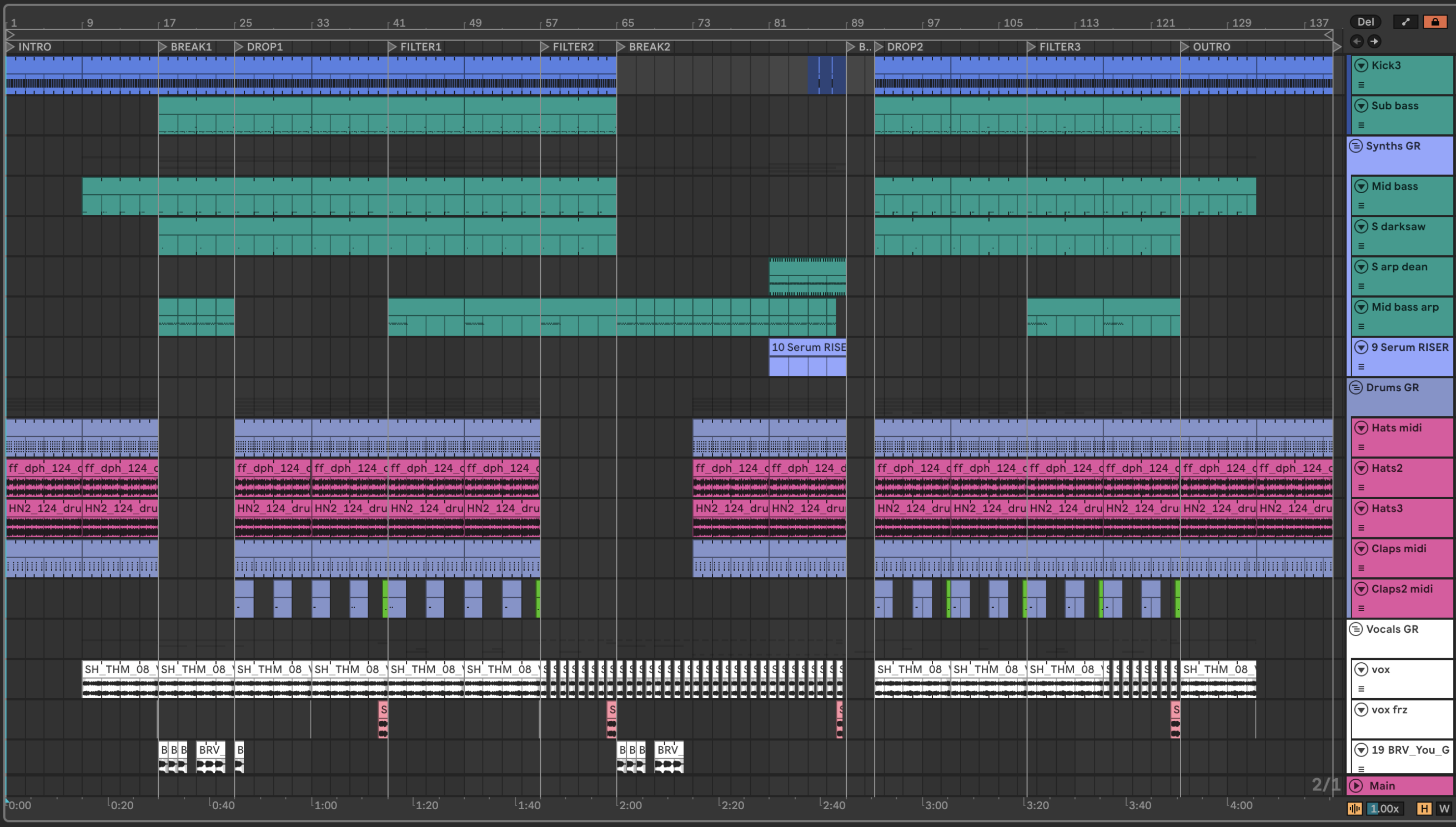
Task: Click the Hats midi track lines icon
Action: pos(1361,447)
